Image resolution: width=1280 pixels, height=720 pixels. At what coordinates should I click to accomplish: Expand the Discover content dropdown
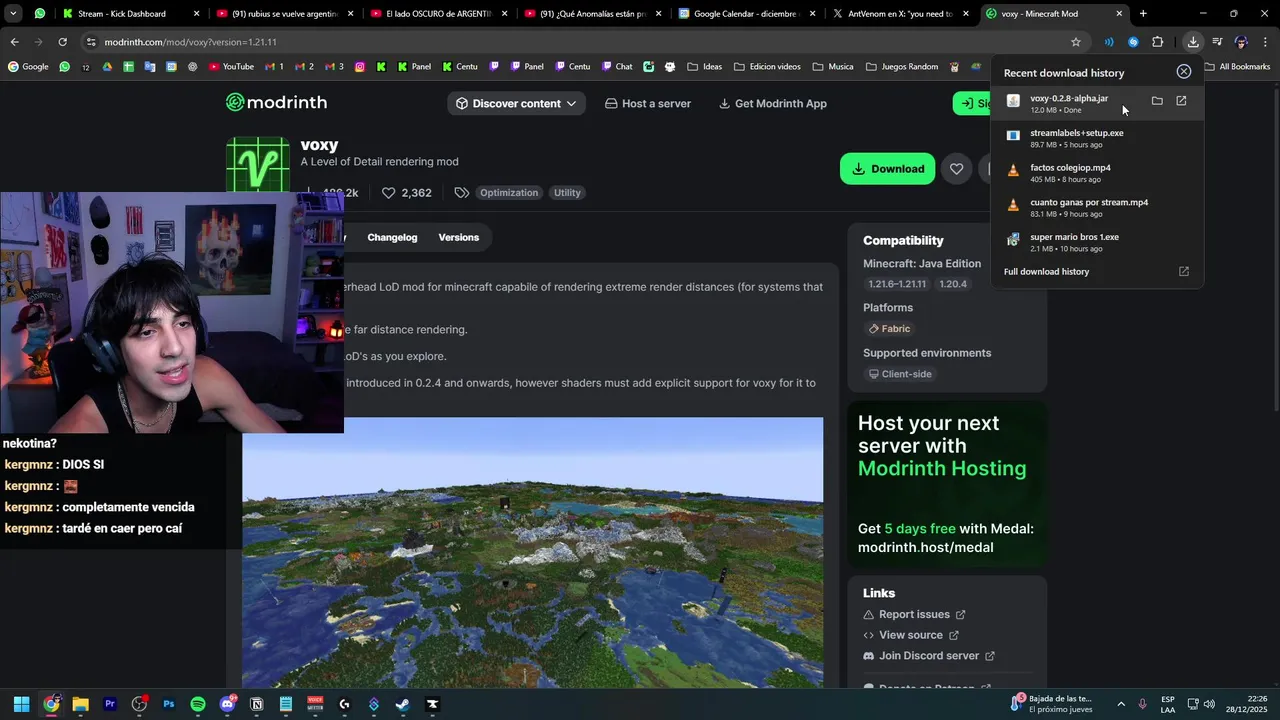coord(516,103)
